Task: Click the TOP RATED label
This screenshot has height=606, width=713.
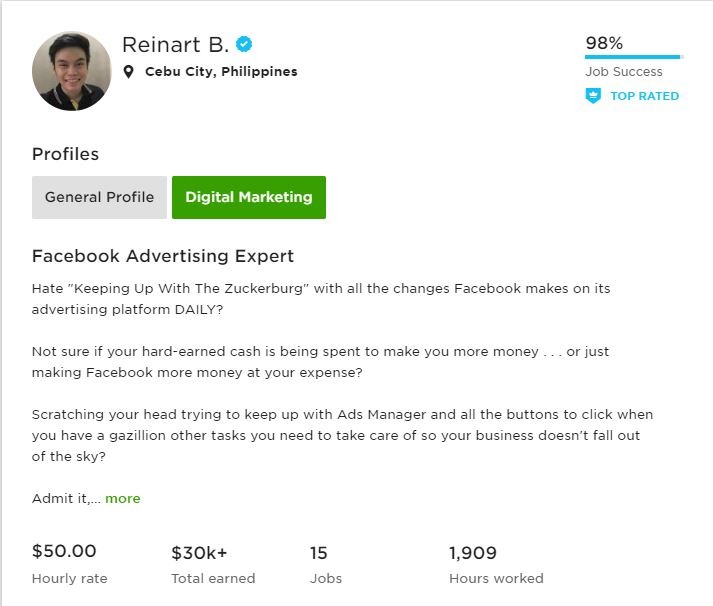Action: pos(644,96)
